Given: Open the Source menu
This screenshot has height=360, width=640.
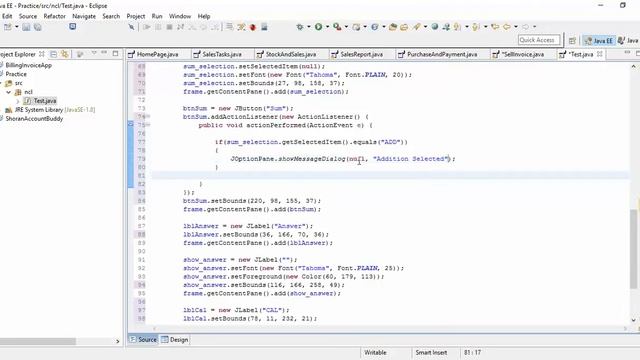Looking at the screenshot, I should (x=28, y=16).
